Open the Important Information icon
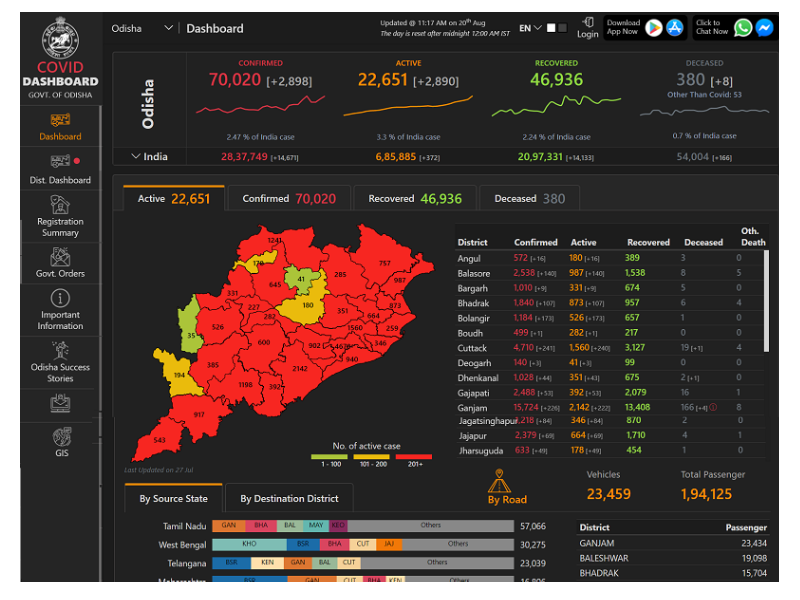 pyautogui.click(x=60, y=299)
